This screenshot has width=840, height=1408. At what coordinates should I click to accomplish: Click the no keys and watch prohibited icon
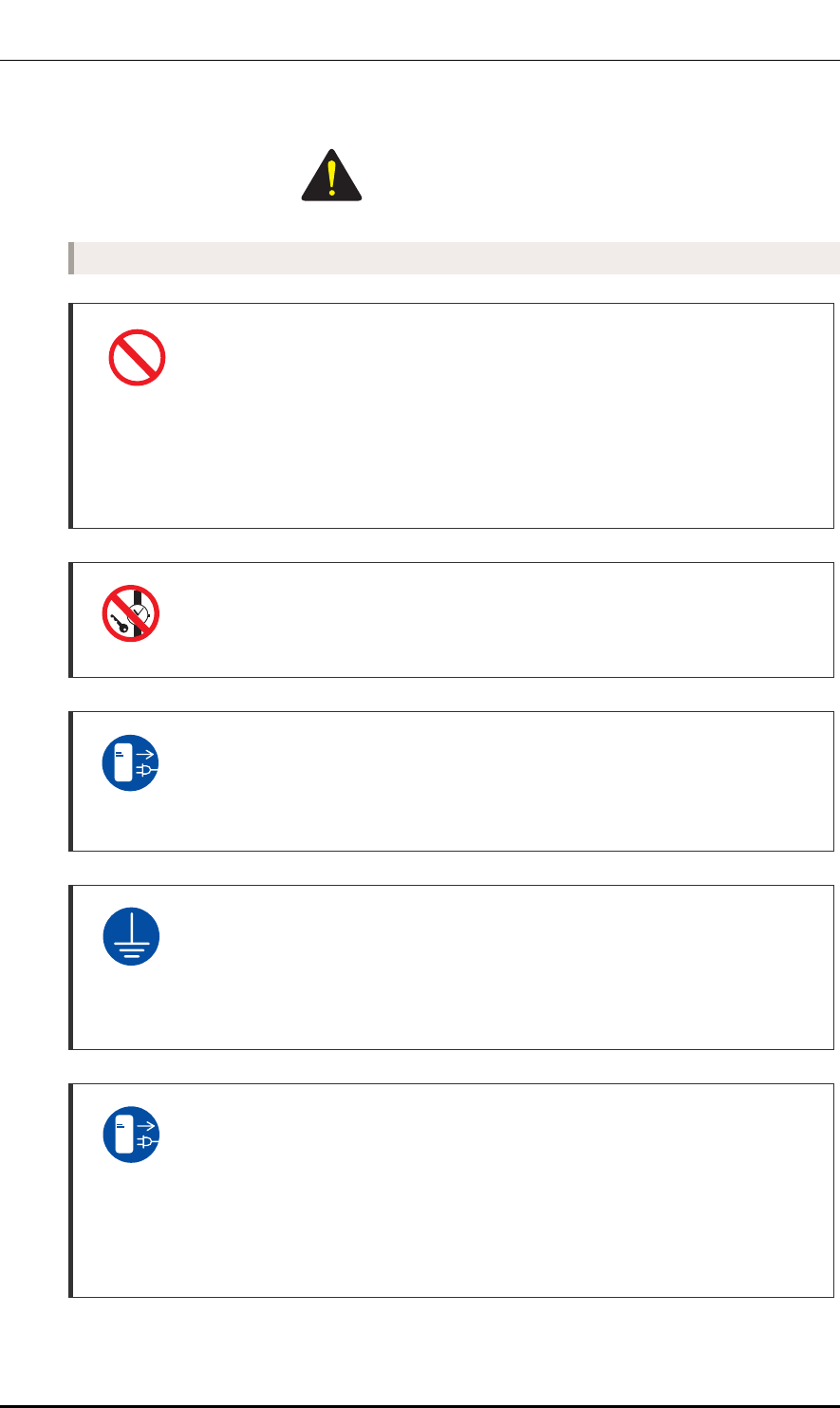click(131, 613)
